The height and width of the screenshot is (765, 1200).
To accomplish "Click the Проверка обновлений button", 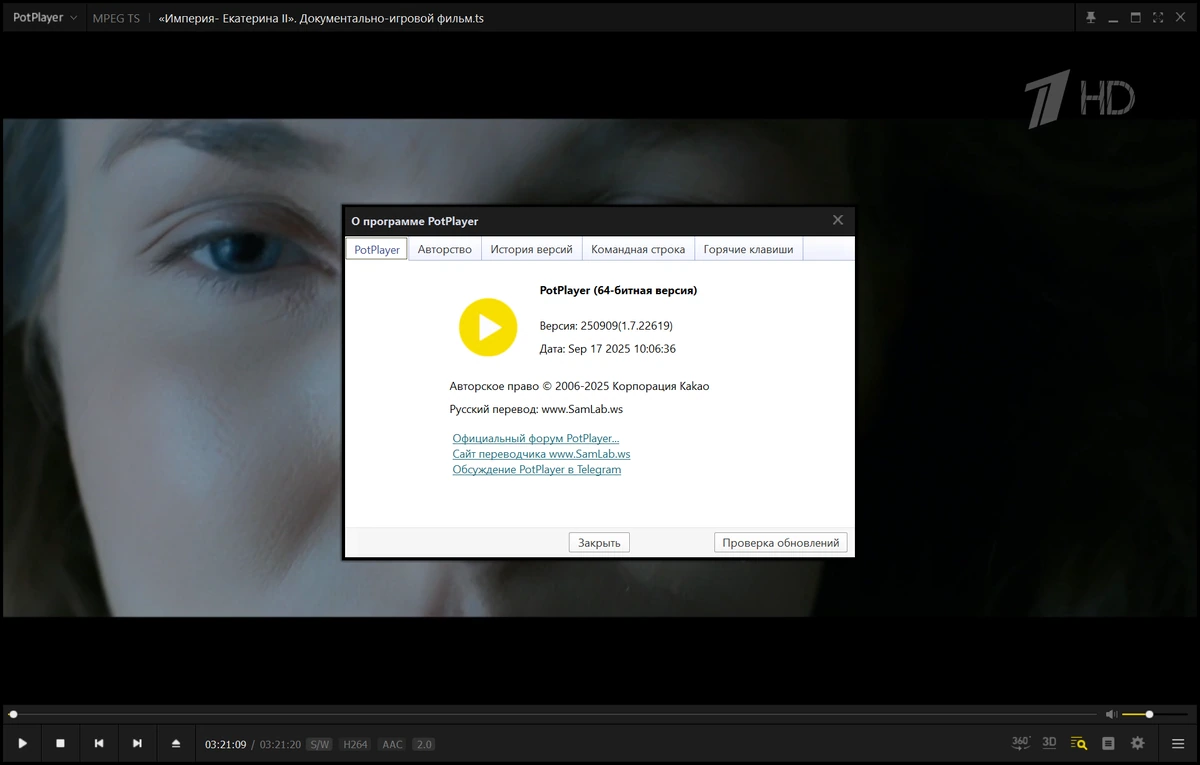I will click(x=781, y=542).
